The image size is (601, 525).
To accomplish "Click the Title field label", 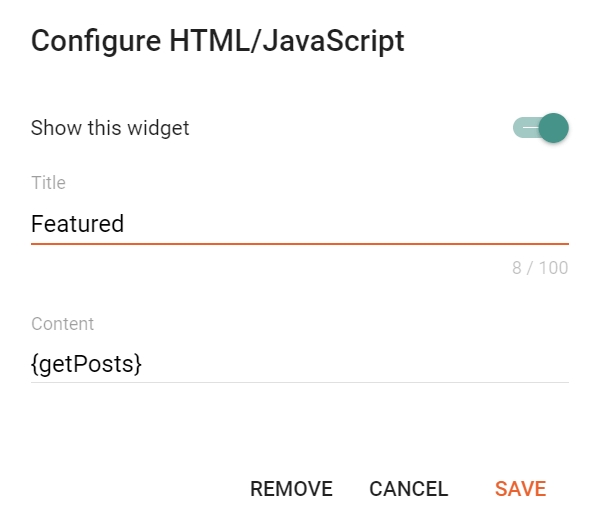I will 48,183.
